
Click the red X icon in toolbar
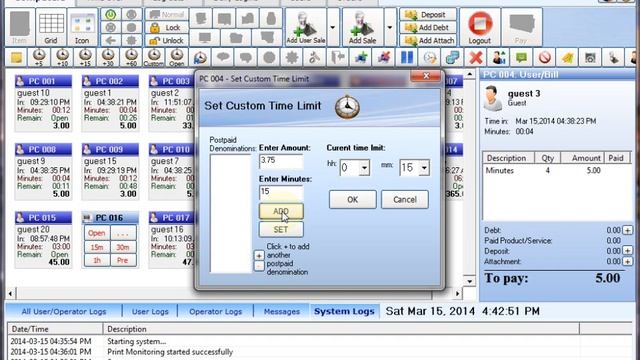(476, 58)
